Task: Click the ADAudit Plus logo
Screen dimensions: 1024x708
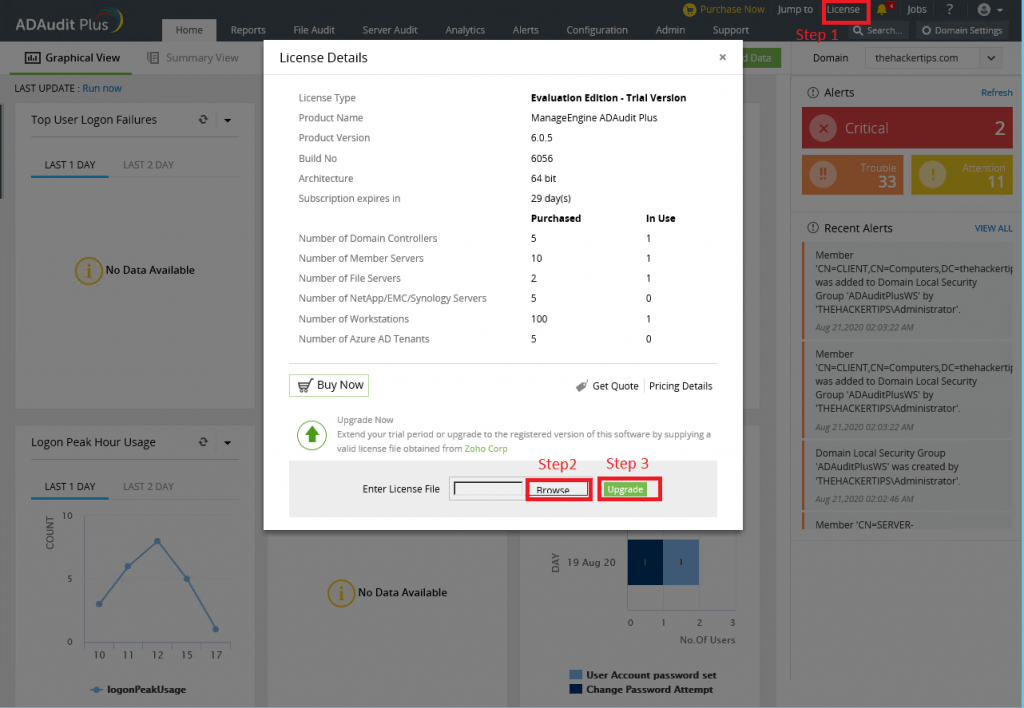Action: (69, 22)
